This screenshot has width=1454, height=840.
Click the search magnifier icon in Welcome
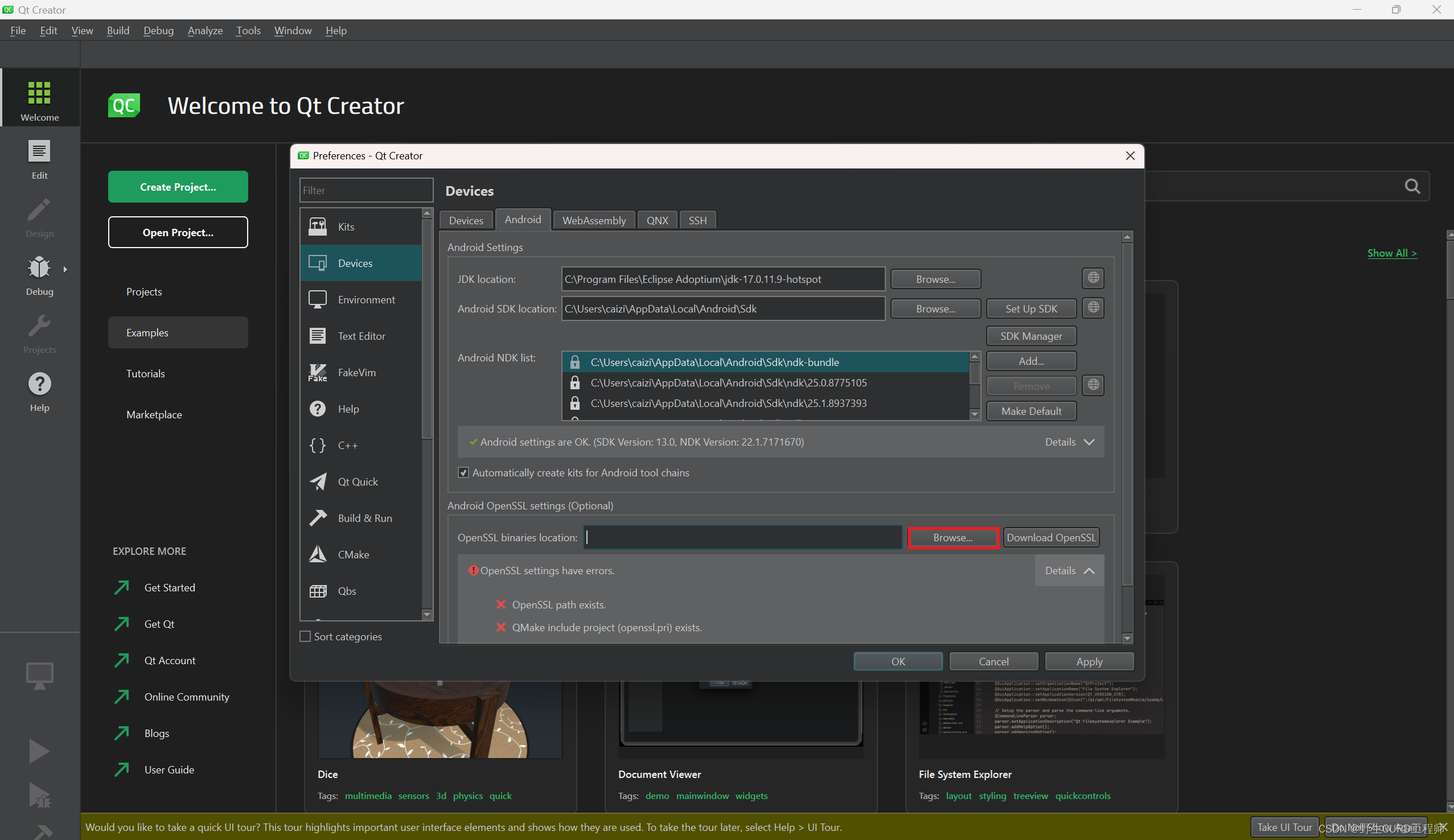[x=1412, y=186]
